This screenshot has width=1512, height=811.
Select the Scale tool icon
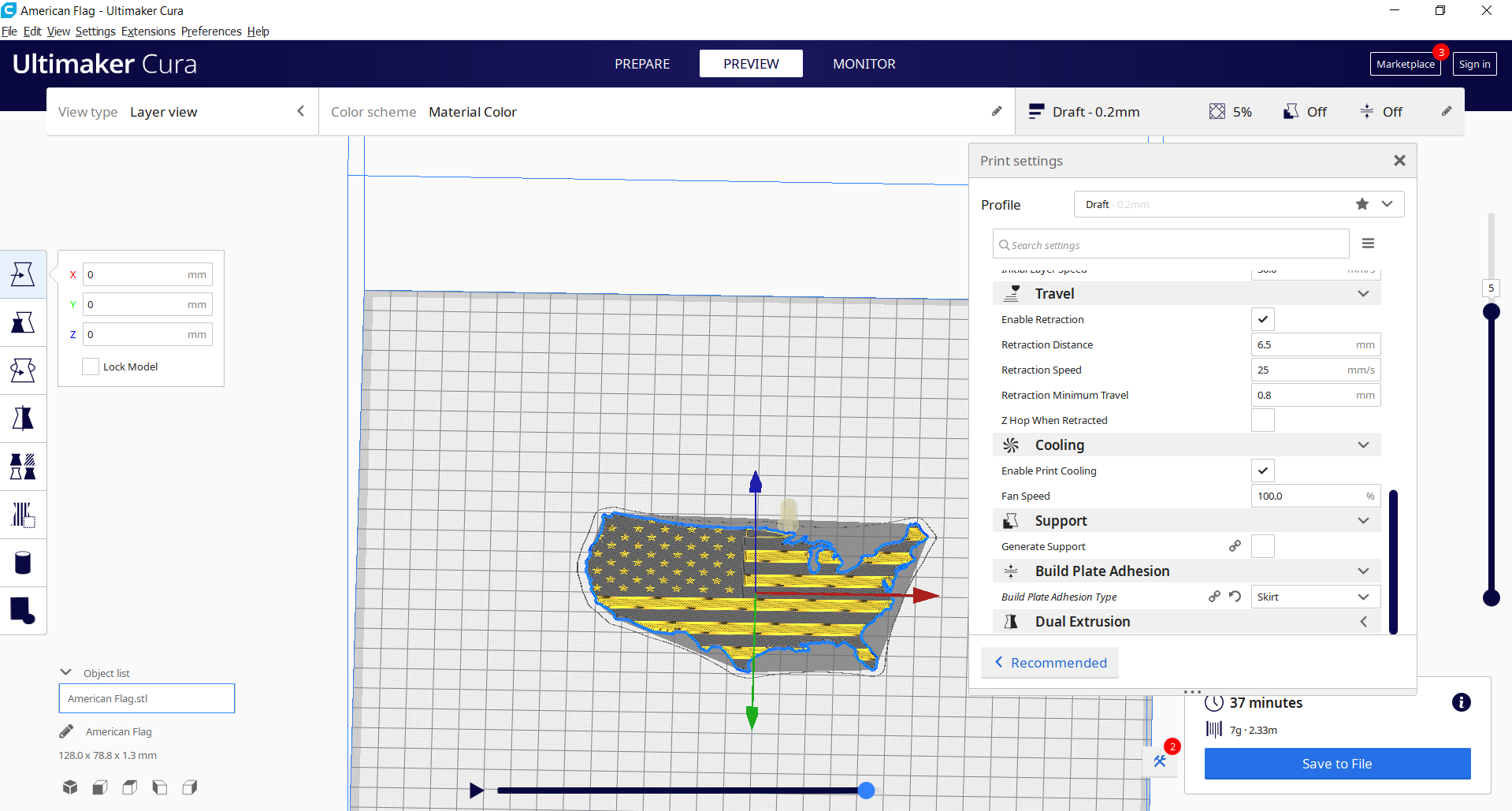23,322
